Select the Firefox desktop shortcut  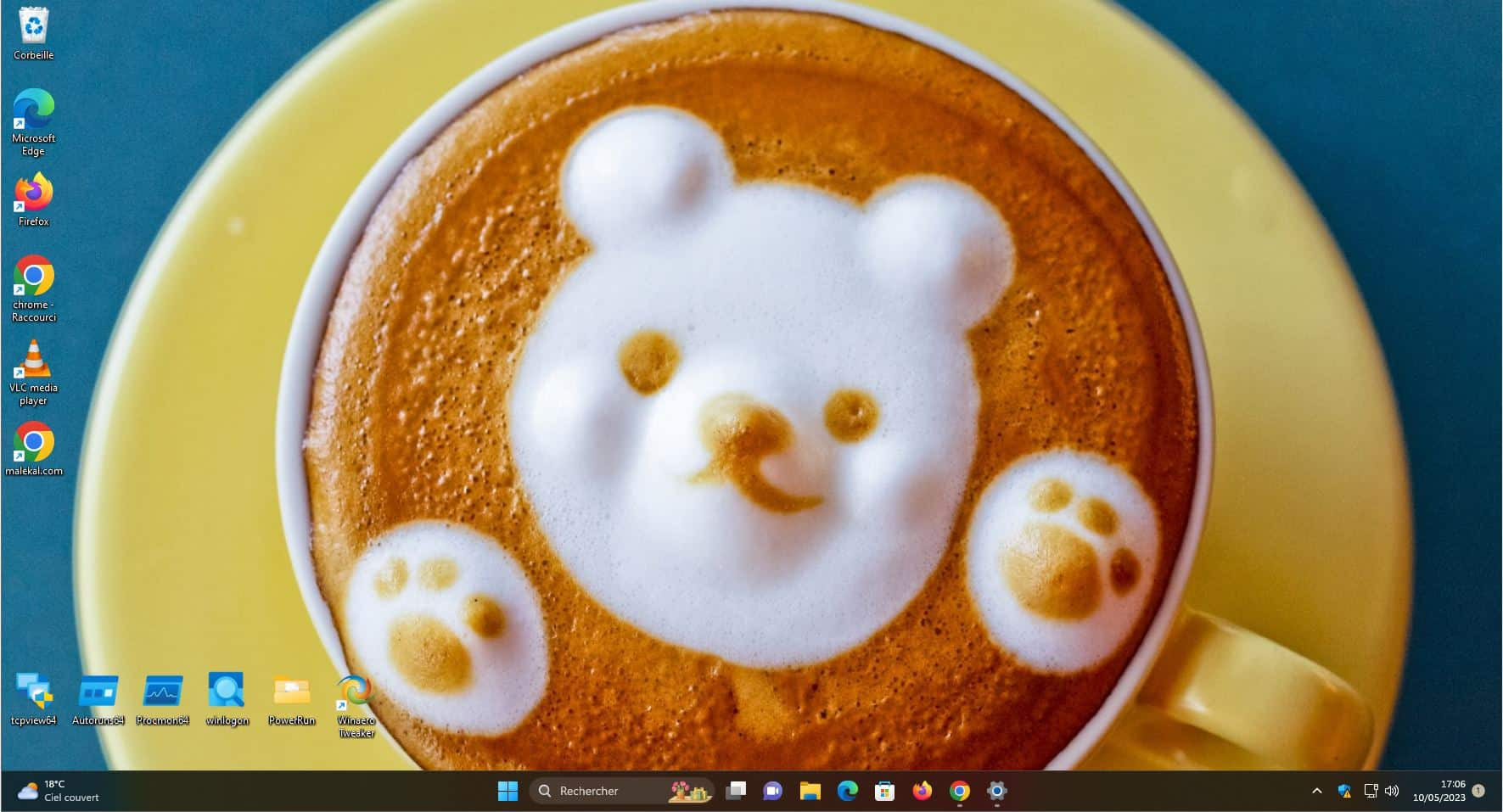(x=34, y=200)
